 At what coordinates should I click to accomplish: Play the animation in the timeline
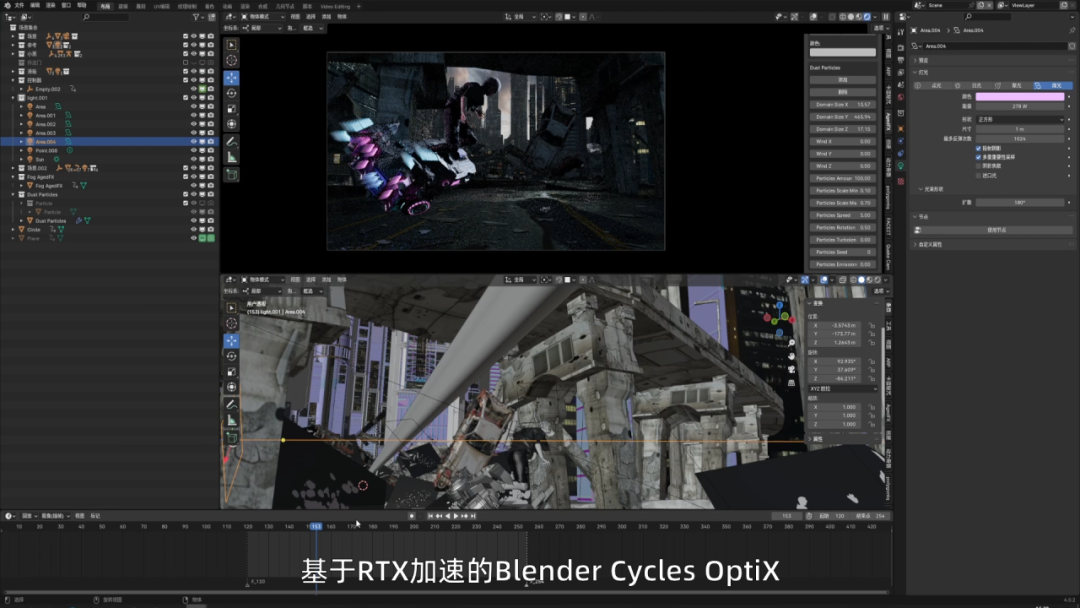pos(456,516)
